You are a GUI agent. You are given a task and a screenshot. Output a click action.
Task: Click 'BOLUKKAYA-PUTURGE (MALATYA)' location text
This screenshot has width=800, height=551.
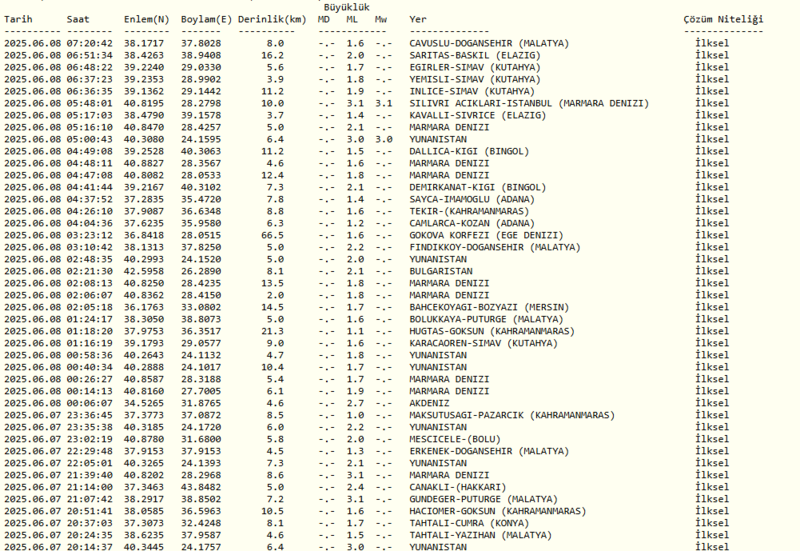486,319
